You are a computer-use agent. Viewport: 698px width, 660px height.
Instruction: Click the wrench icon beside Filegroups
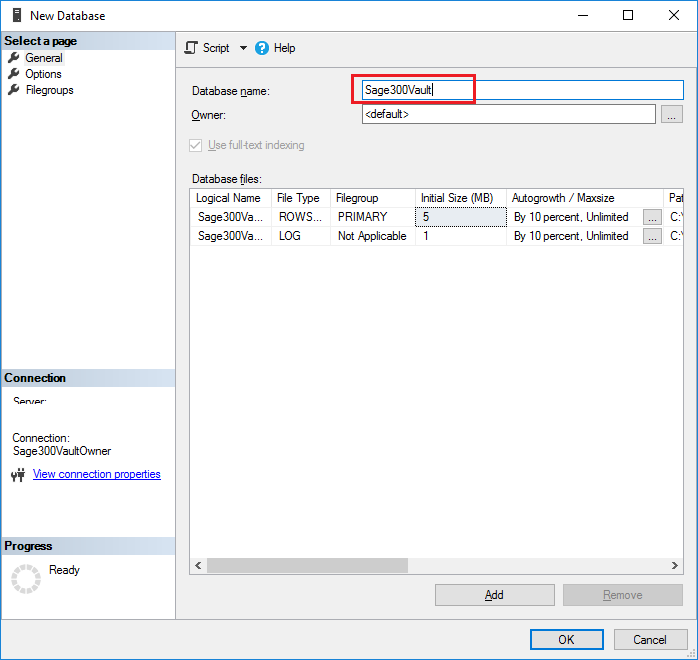coord(14,89)
